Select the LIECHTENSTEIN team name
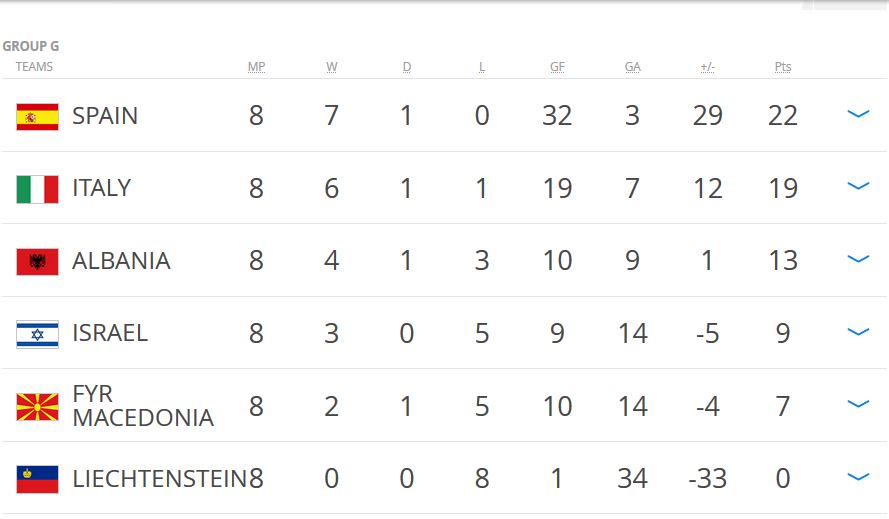The width and height of the screenshot is (889, 519). [x=159, y=479]
